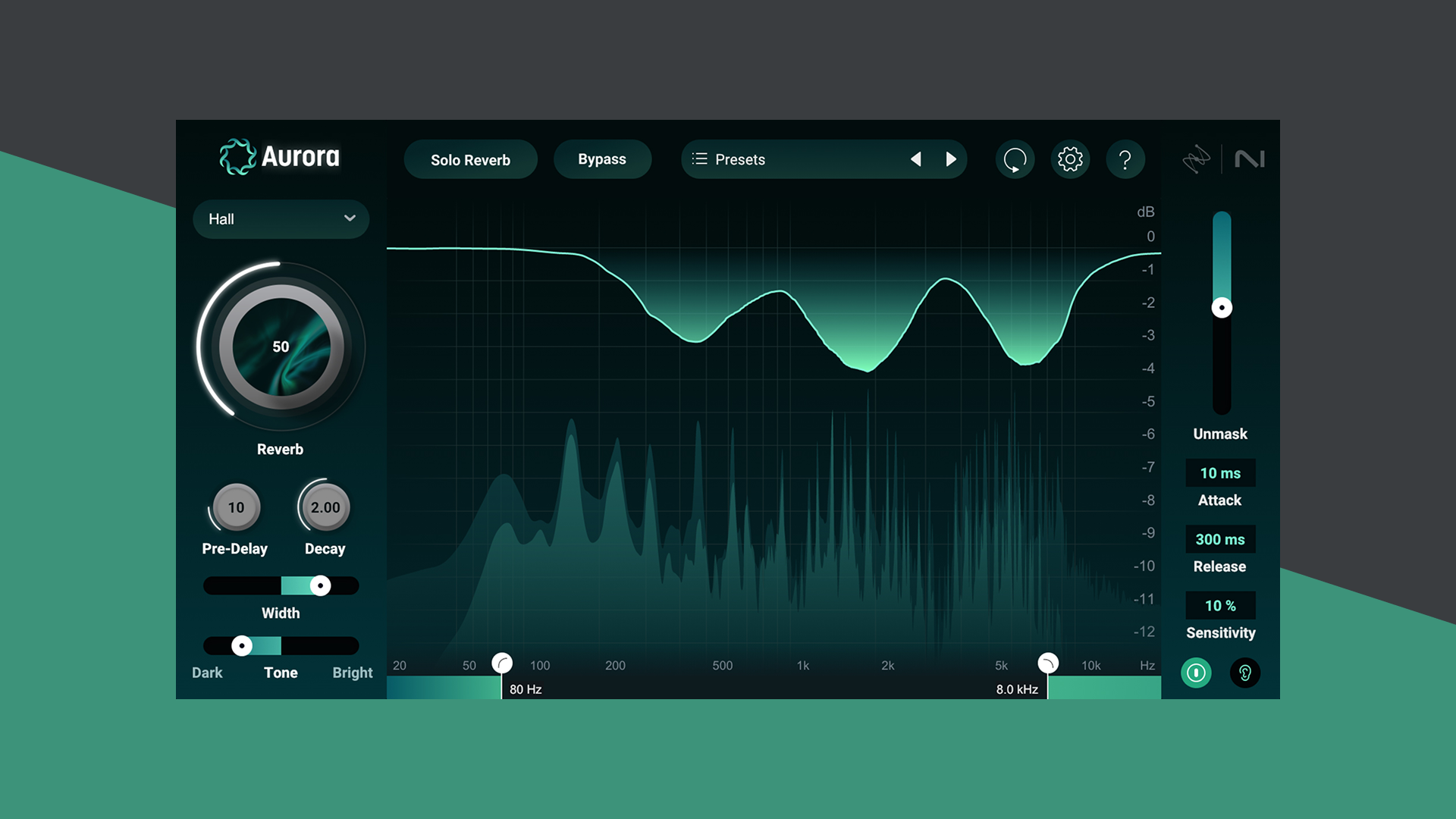Open the plugin settings gear
This screenshot has width=1456, height=819.
coord(1070,159)
